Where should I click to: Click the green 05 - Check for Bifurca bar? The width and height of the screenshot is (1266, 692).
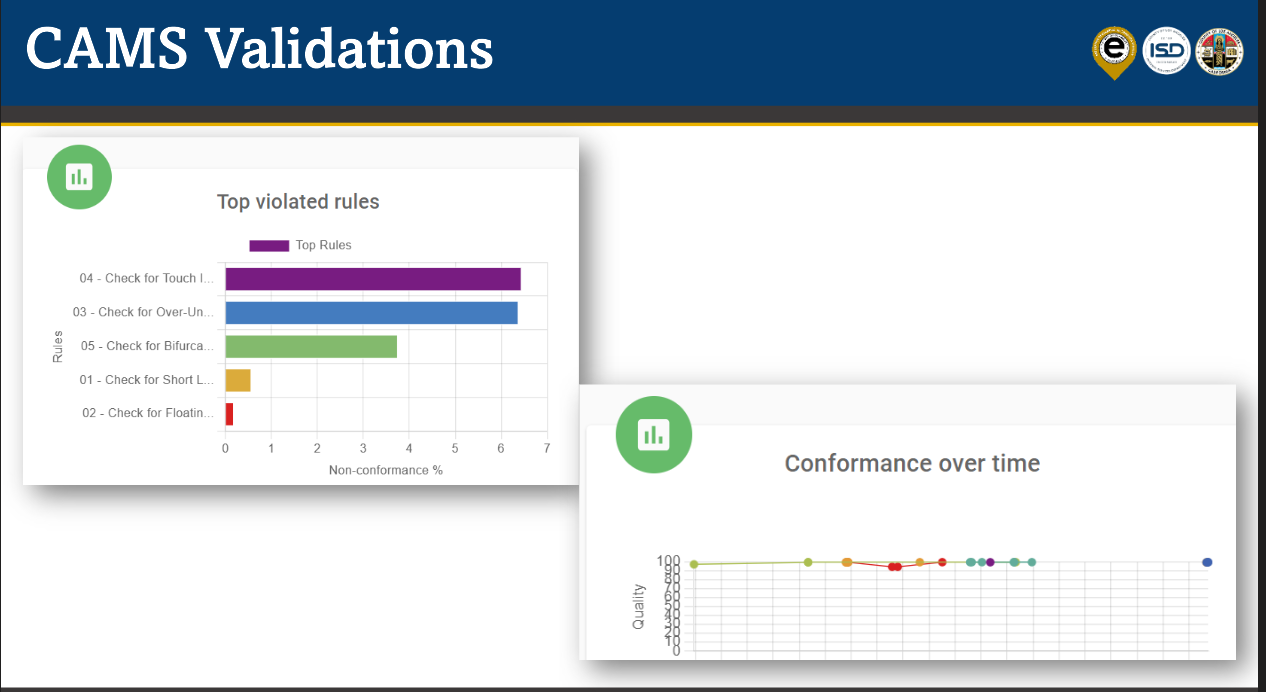pyautogui.click(x=311, y=346)
